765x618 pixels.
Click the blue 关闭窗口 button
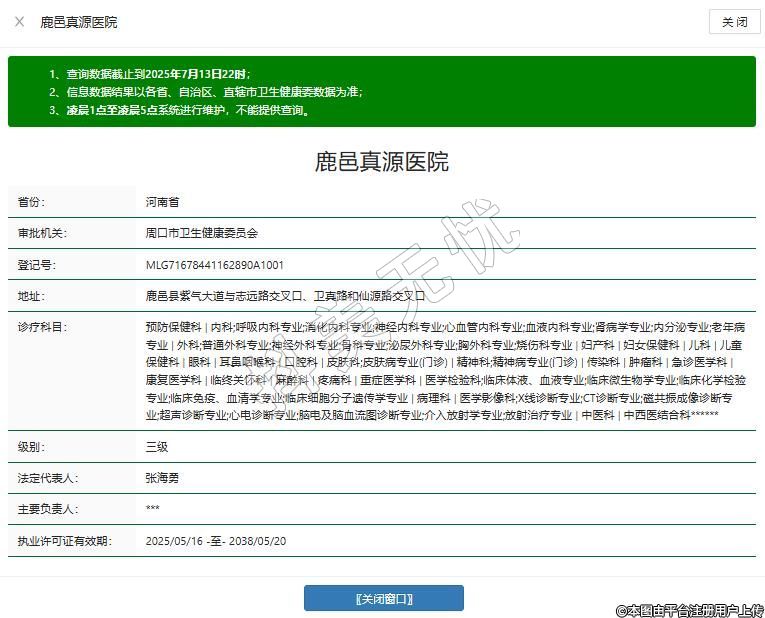tap(383, 598)
